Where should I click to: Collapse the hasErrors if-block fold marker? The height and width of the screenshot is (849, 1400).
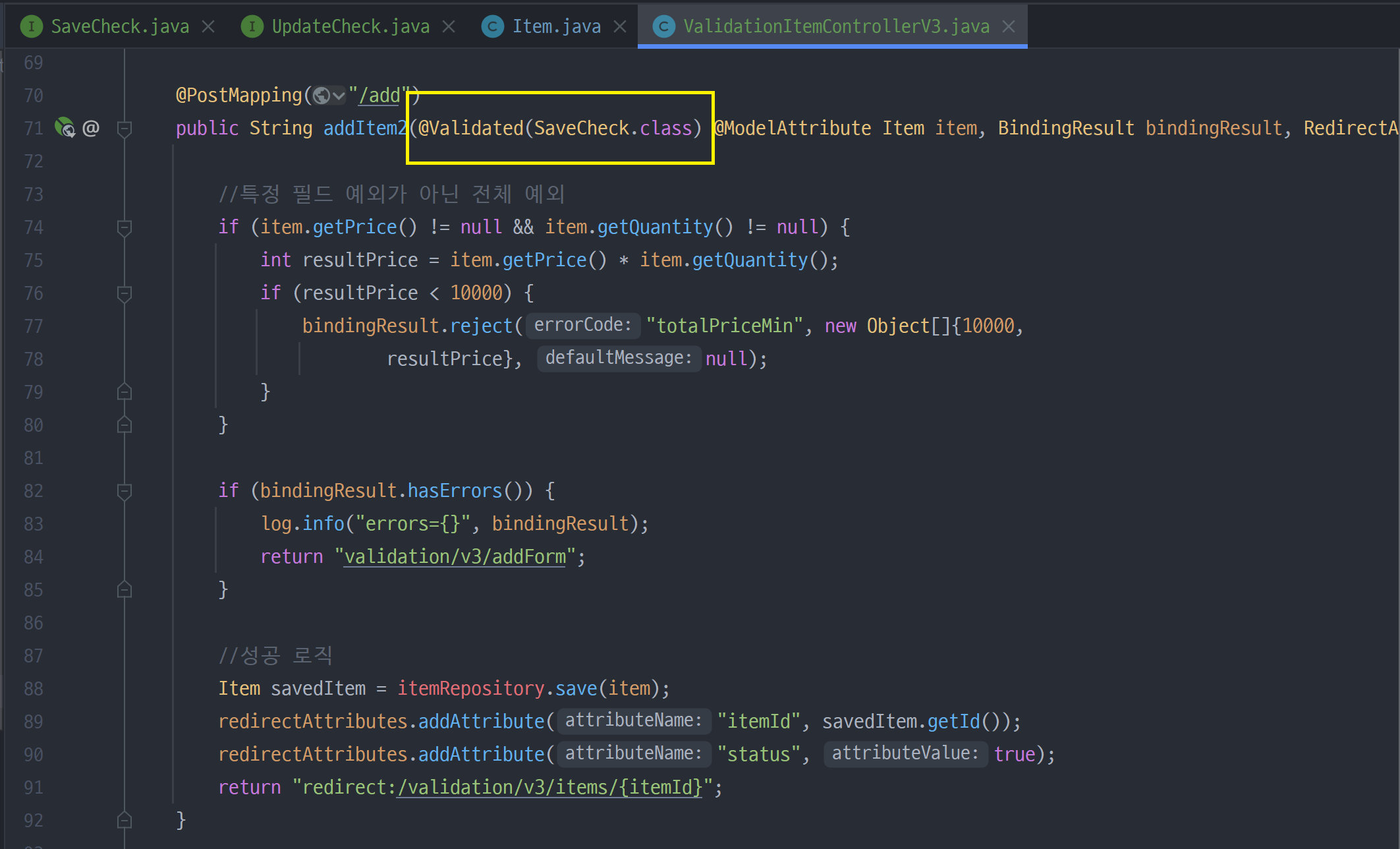coord(124,491)
